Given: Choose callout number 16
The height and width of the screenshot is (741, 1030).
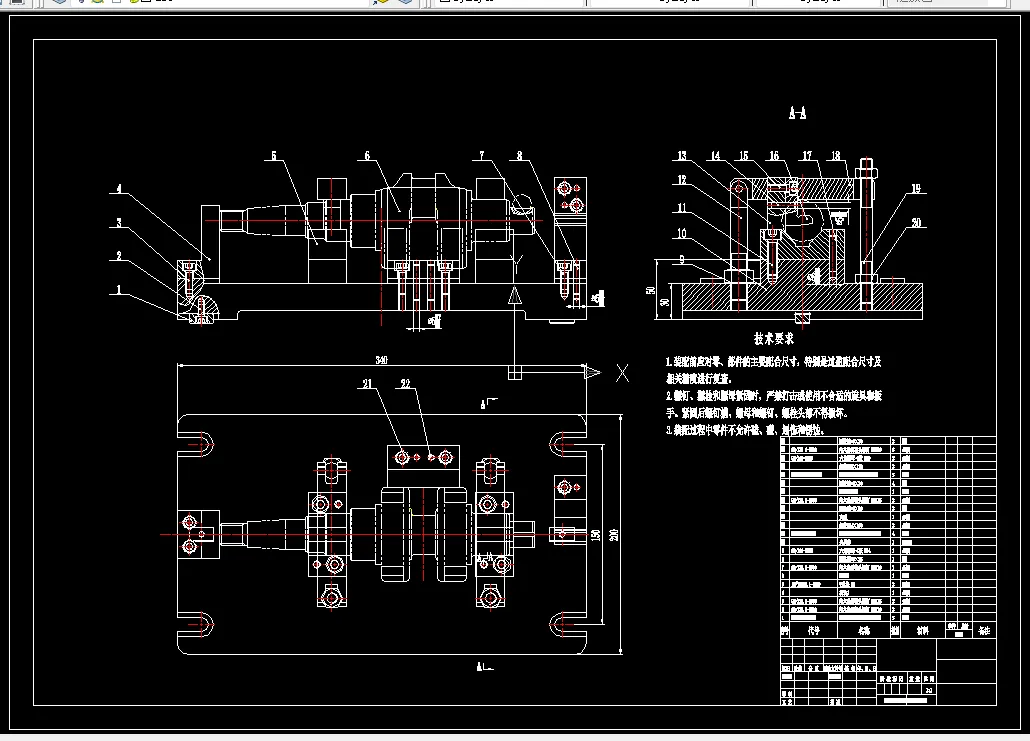Looking at the screenshot, I should coord(774,156).
